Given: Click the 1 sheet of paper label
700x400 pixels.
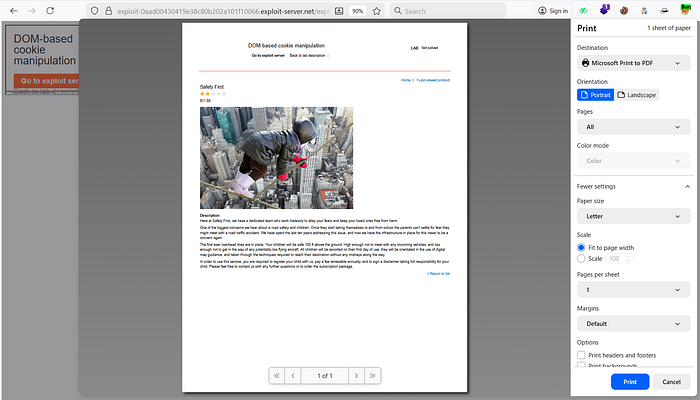Looking at the screenshot, I should (669, 28).
